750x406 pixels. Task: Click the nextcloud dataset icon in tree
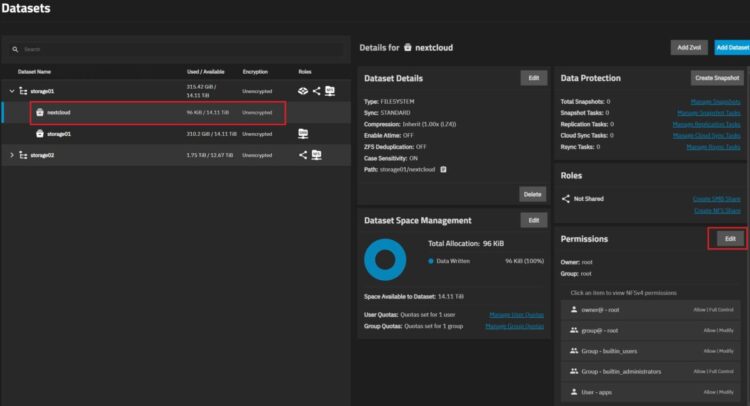[x=38, y=112]
